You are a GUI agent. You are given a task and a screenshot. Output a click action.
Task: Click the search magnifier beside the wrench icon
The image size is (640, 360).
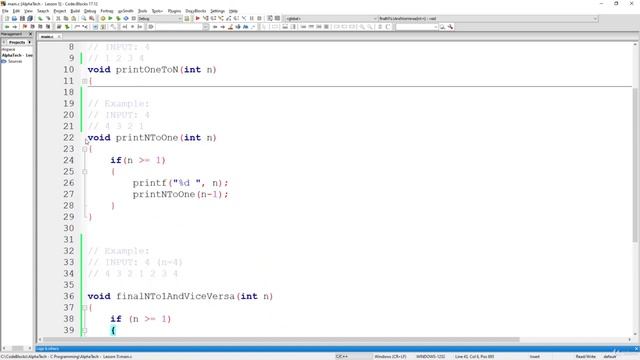[x=442, y=27]
